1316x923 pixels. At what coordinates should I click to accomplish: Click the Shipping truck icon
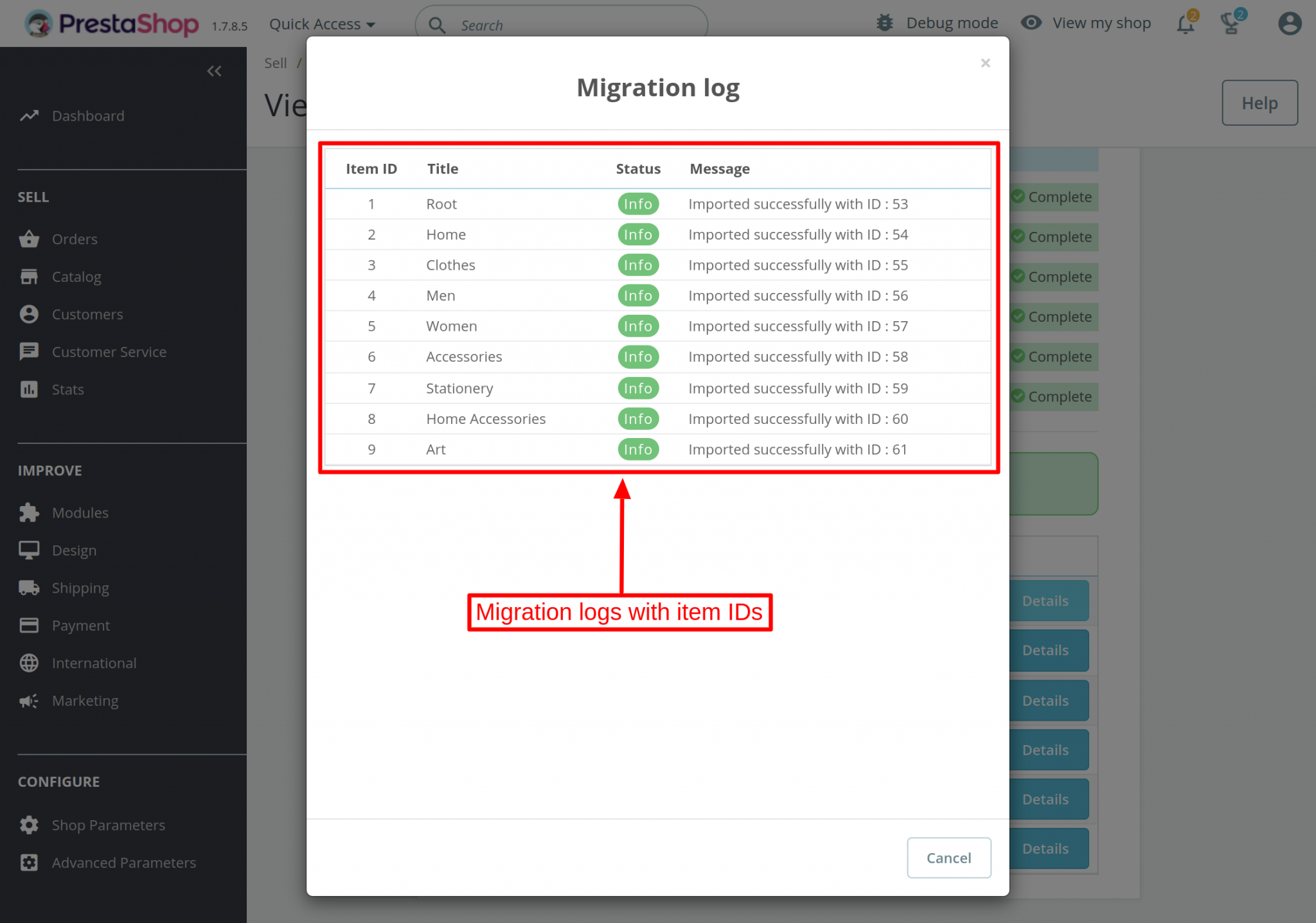click(29, 588)
